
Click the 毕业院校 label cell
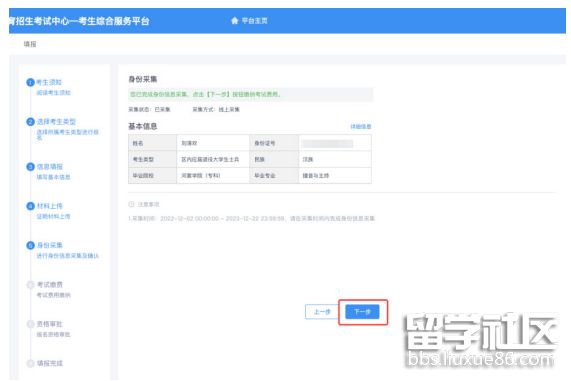pos(153,176)
